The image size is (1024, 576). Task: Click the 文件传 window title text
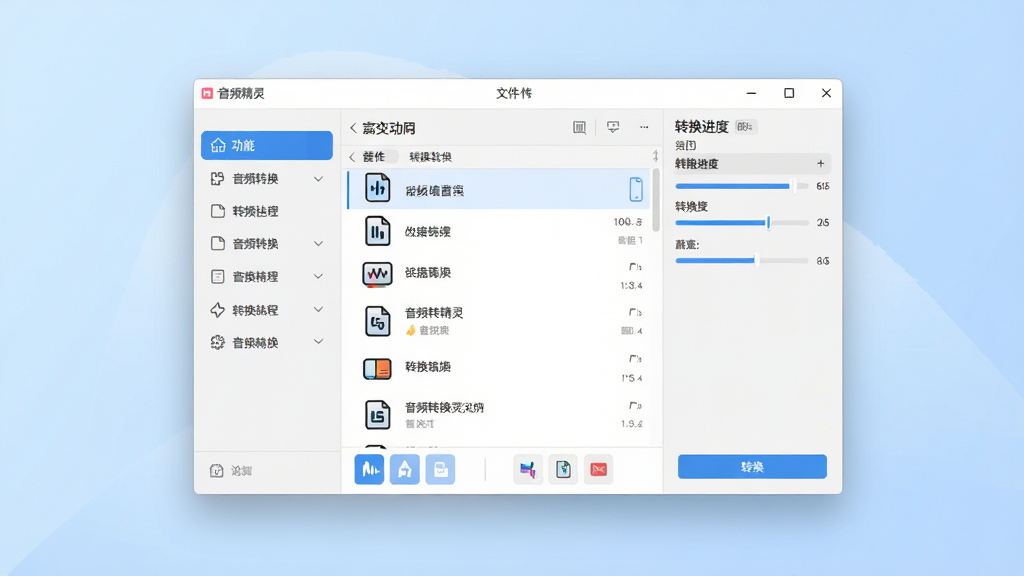point(514,93)
